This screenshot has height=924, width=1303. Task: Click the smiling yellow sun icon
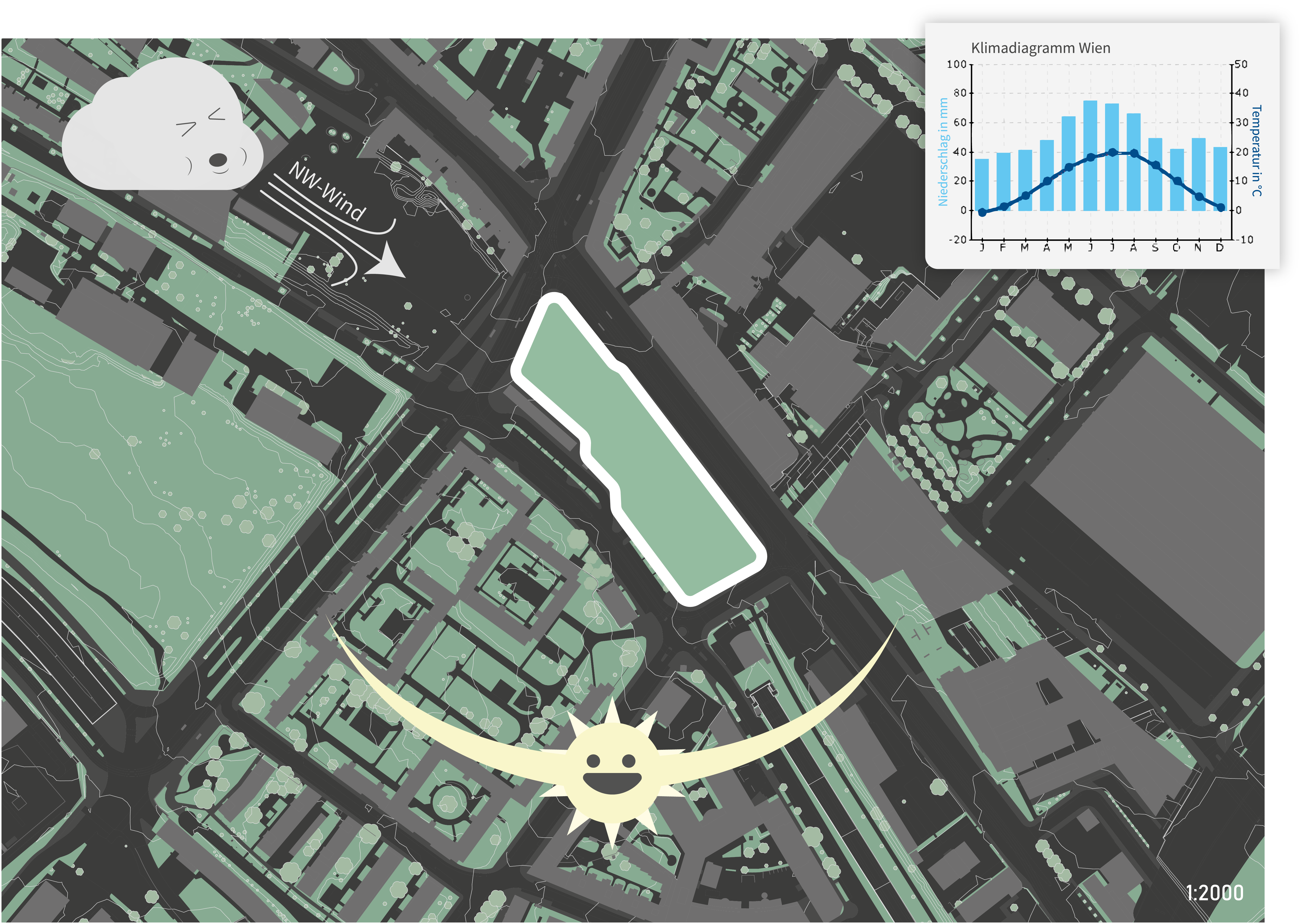[612, 774]
